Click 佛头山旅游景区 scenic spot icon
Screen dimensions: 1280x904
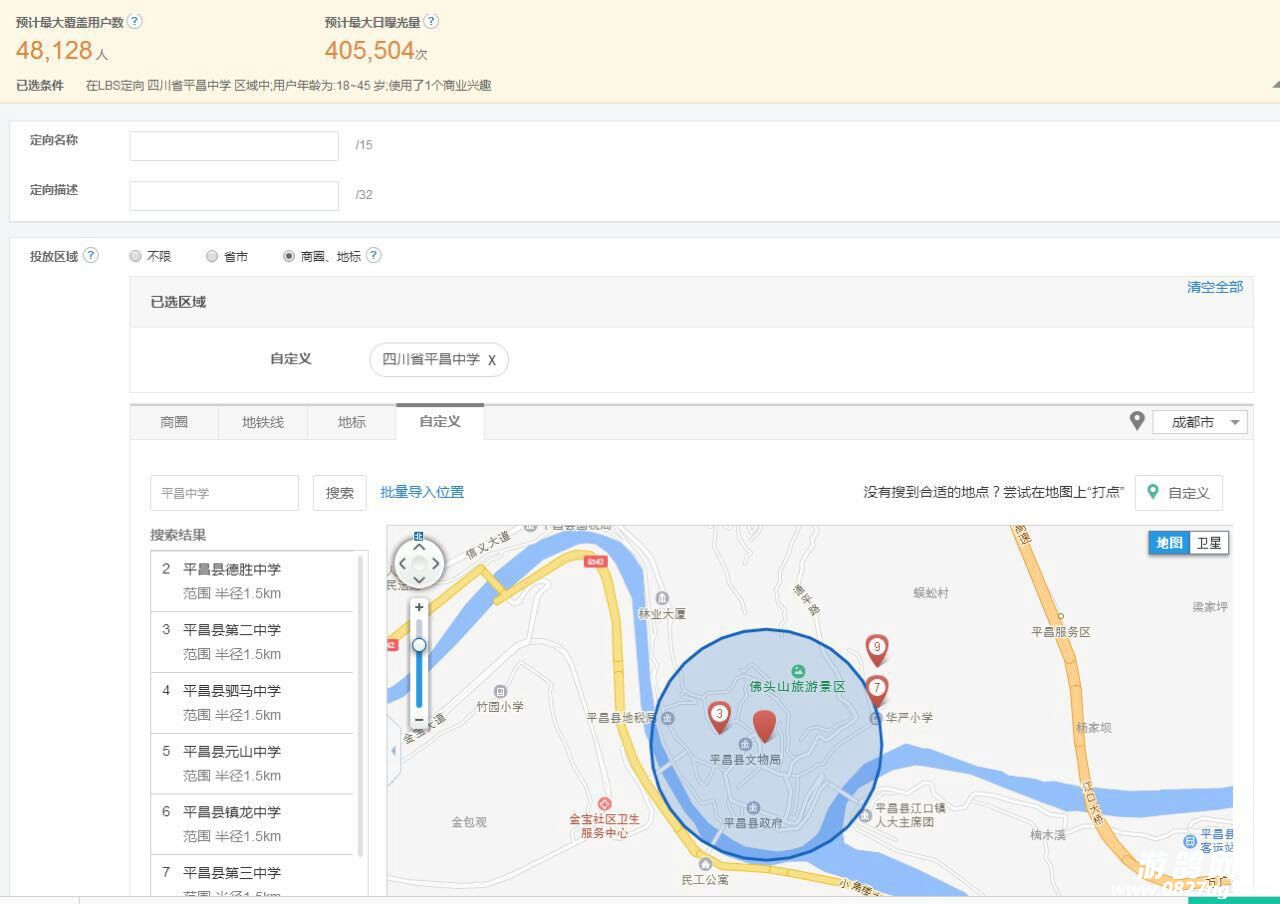tap(798, 671)
